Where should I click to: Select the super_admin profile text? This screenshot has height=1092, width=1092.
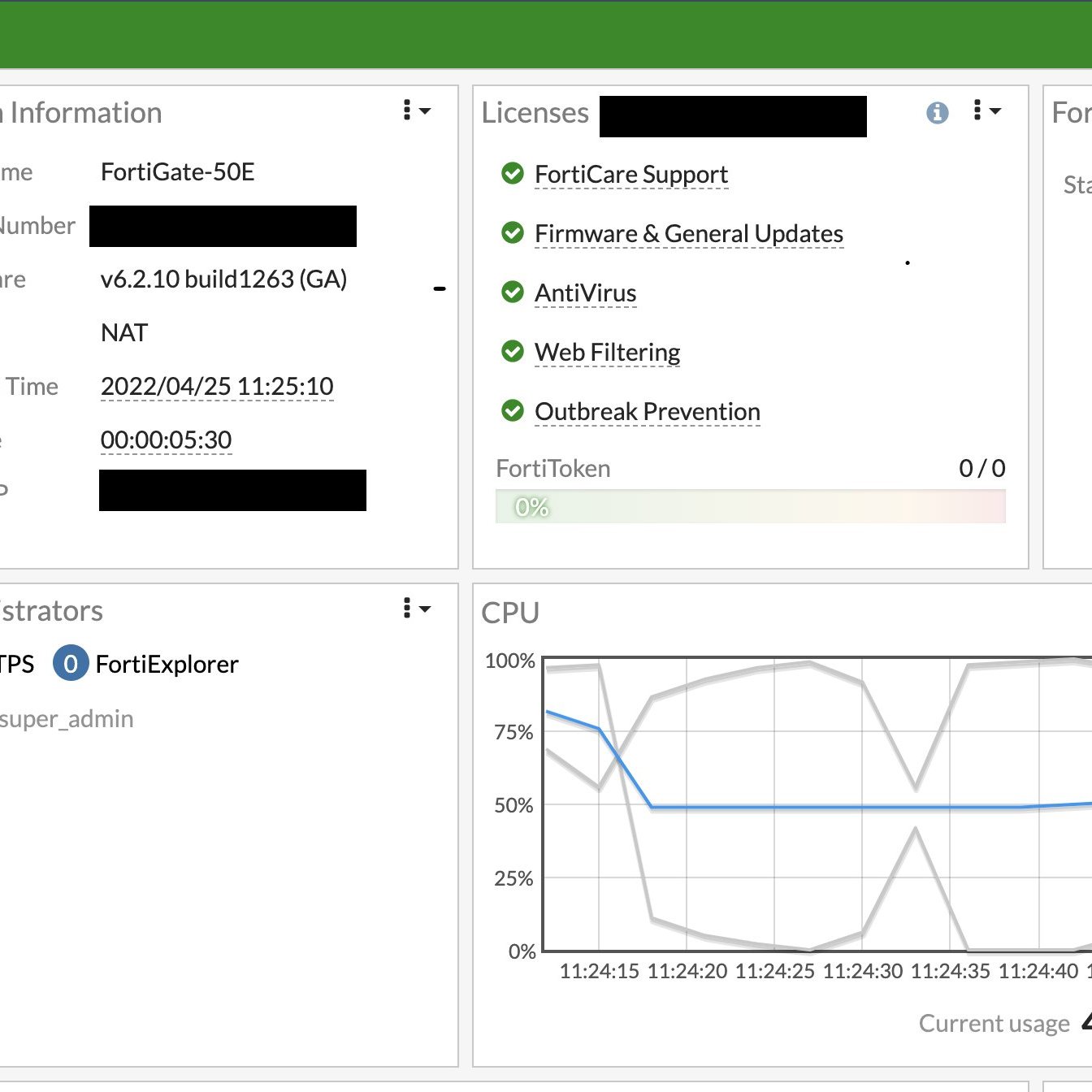[x=67, y=719]
